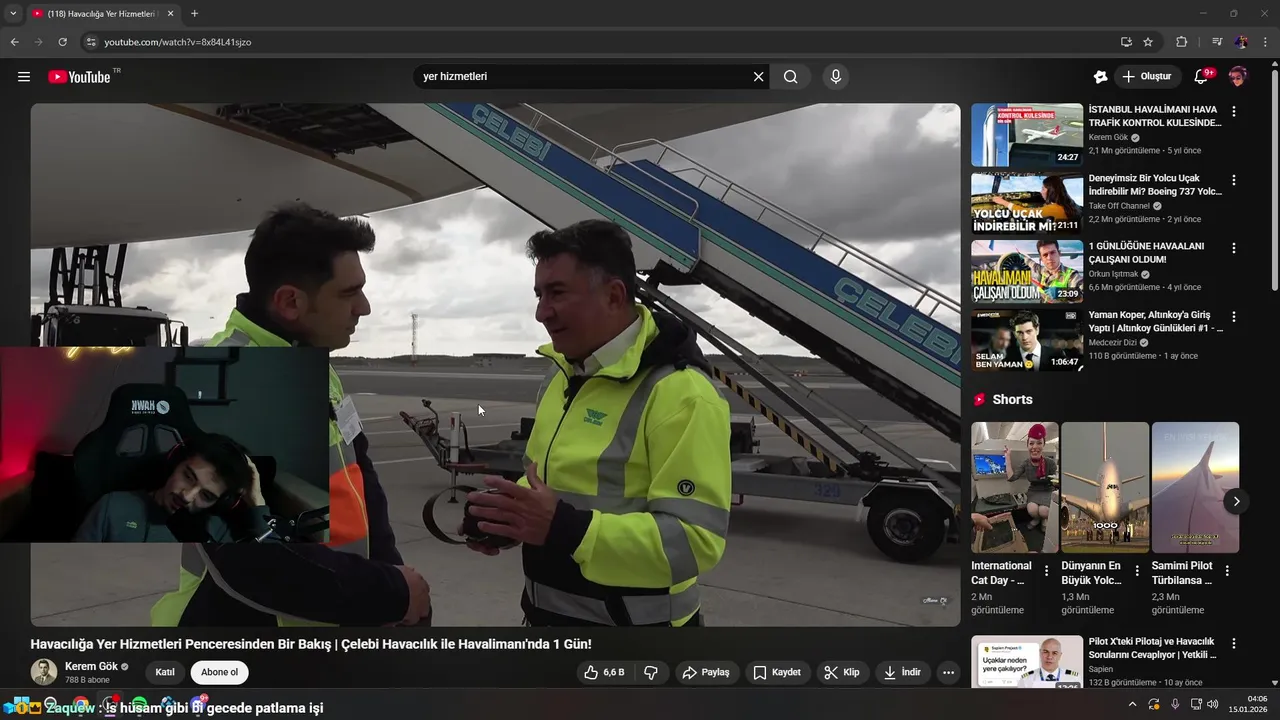Open Pilot X'teki Pilotaj video thumbnail
This screenshot has width=1280, height=720.
click(1026, 661)
